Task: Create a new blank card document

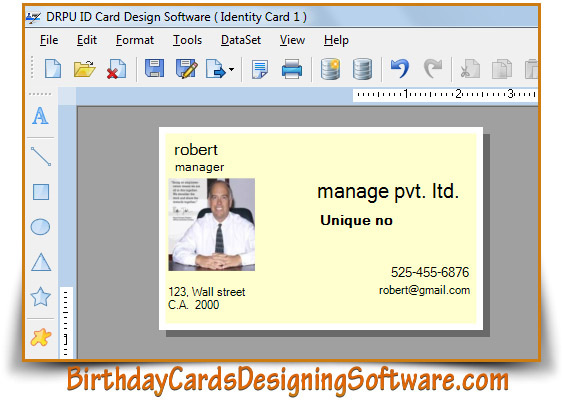Action: pos(53,68)
